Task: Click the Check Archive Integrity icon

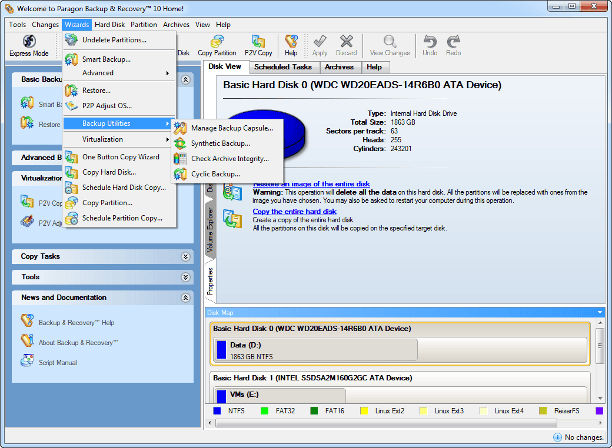Action: point(180,159)
